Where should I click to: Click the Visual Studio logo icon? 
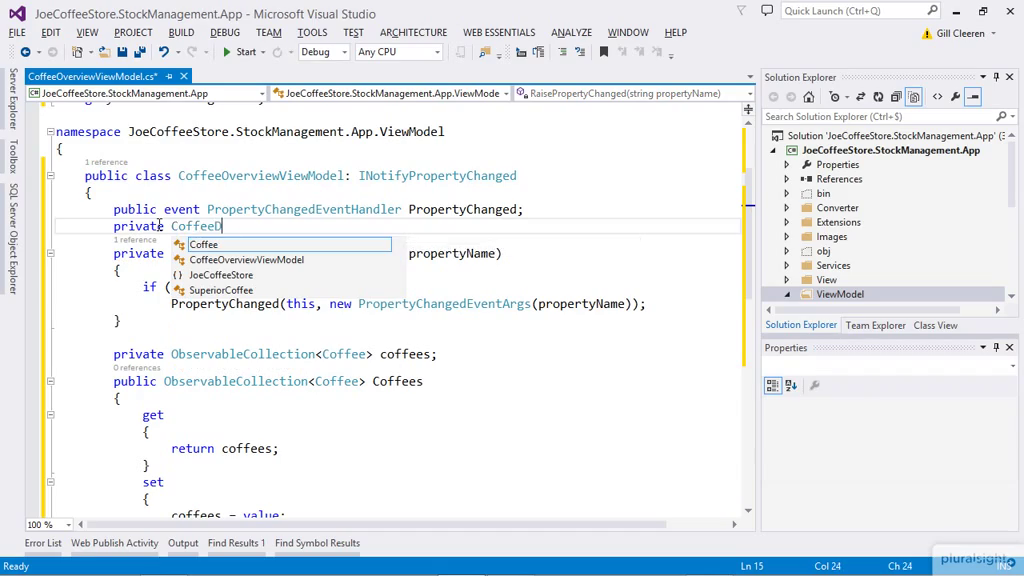pyautogui.click(x=17, y=14)
